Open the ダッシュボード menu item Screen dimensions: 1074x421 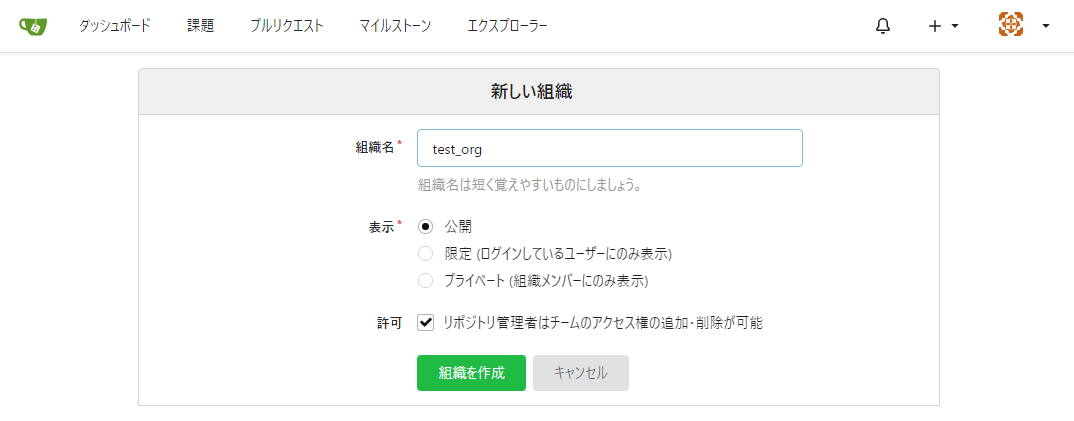pos(115,26)
